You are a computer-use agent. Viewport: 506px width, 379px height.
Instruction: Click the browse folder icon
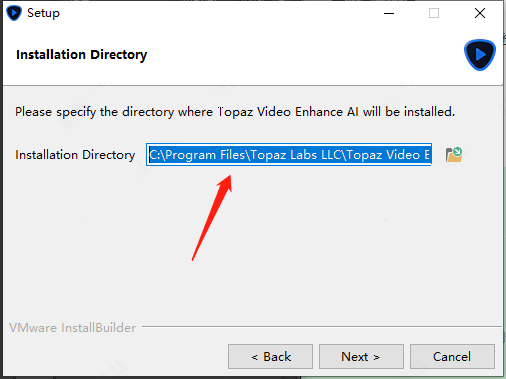click(x=454, y=155)
